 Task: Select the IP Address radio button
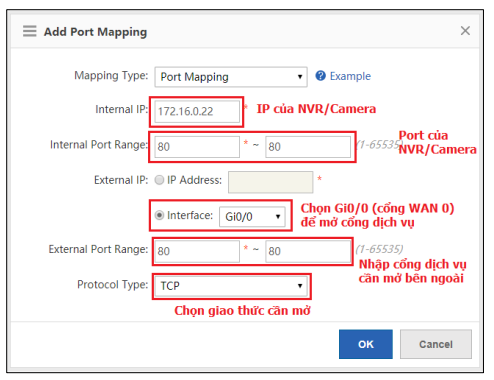coord(159,180)
